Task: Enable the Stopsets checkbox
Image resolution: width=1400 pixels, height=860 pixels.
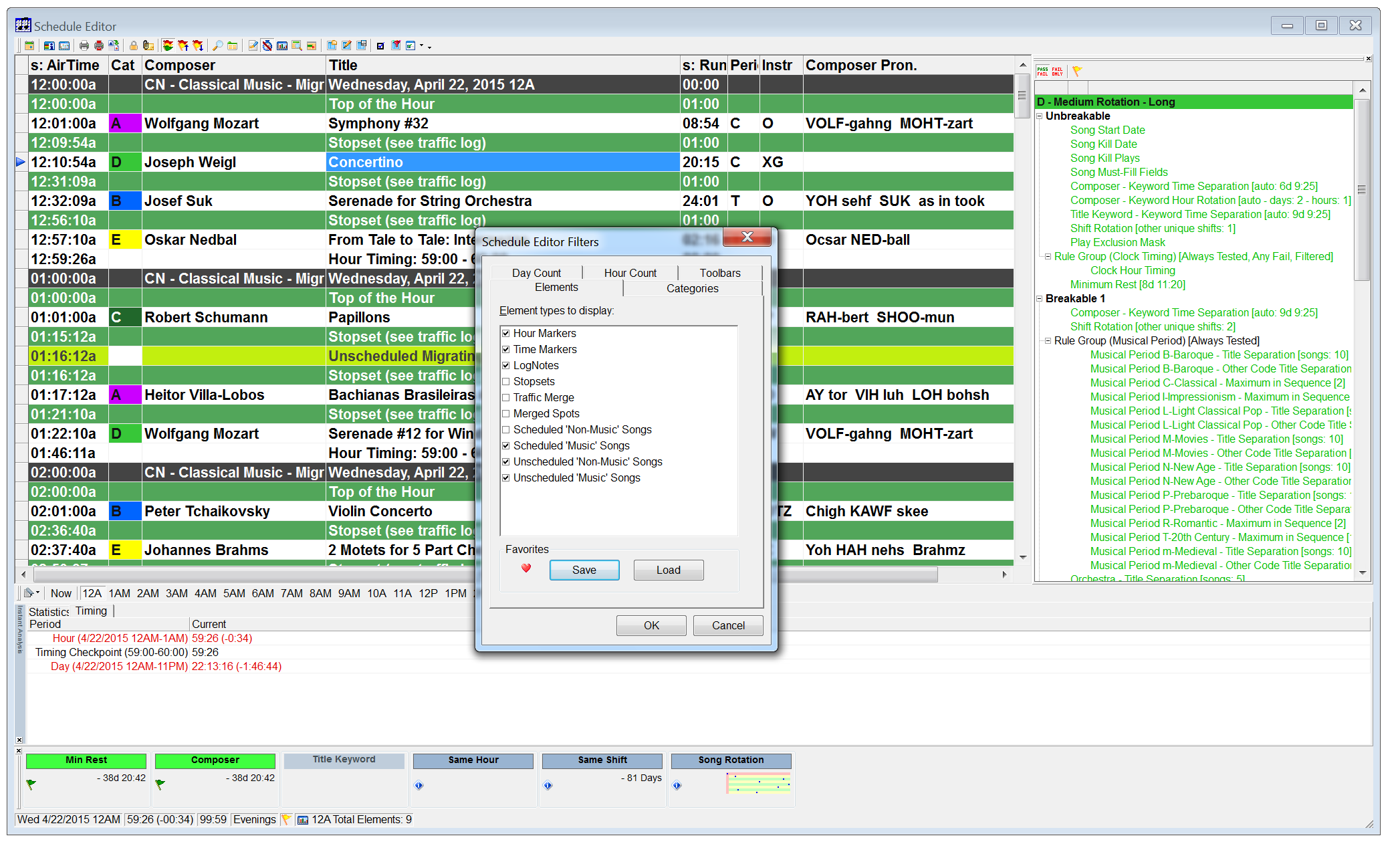Action: click(506, 381)
